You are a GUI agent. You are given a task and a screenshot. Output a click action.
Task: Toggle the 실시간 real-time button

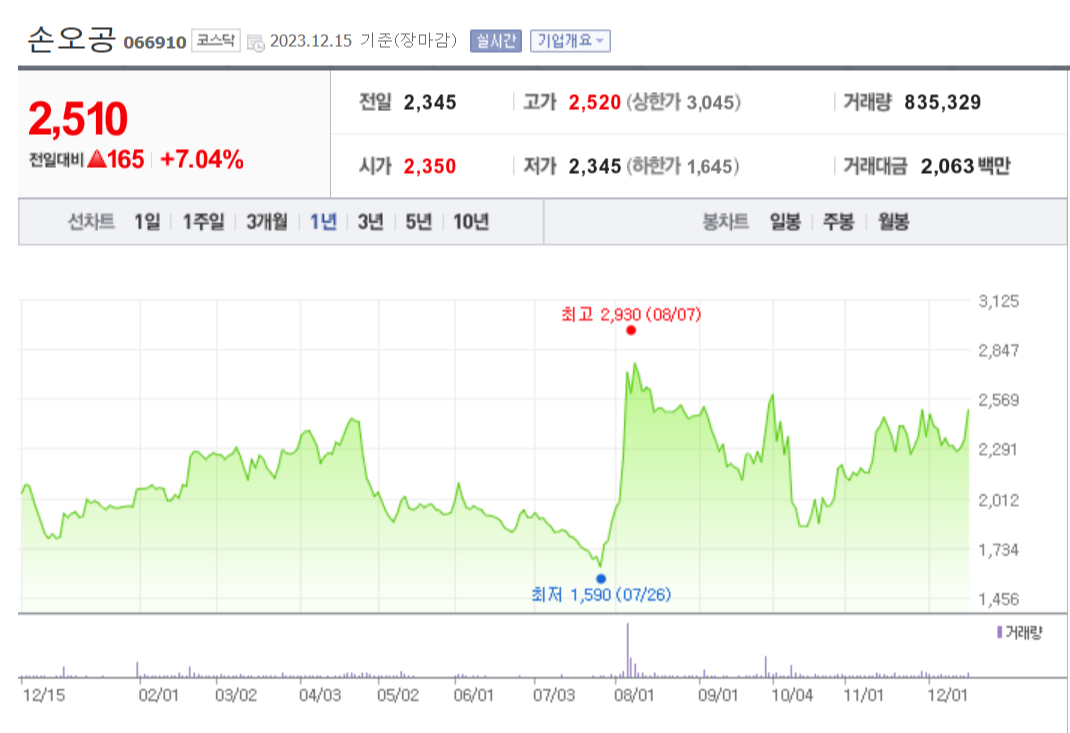pyautogui.click(x=495, y=41)
